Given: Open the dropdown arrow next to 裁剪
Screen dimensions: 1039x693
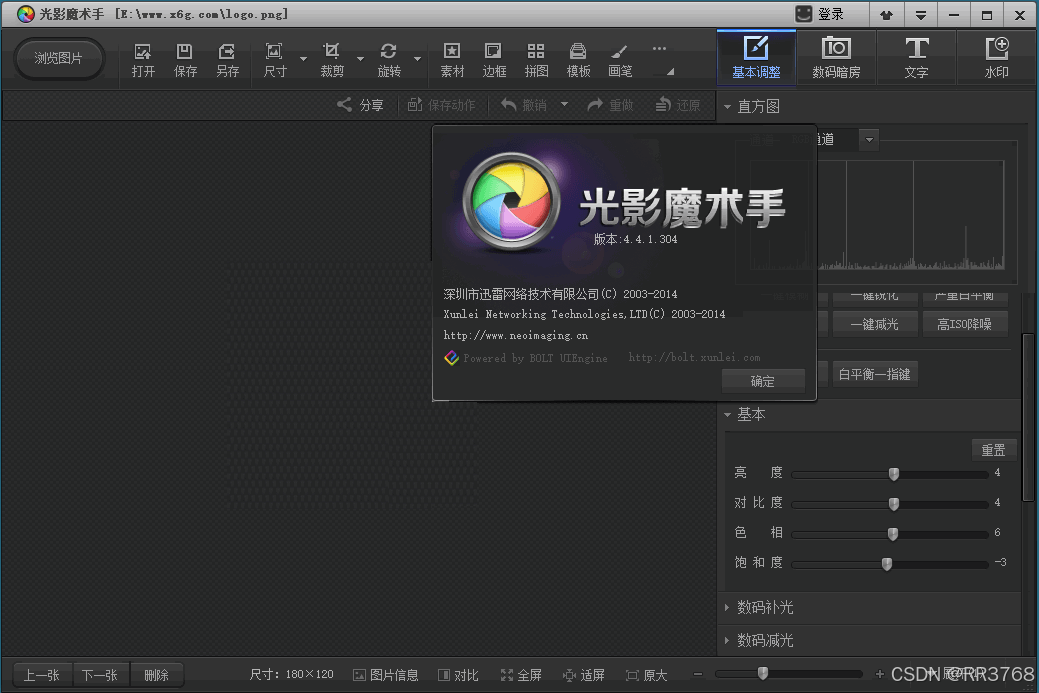Looking at the screenshot, I should [360, 59].
